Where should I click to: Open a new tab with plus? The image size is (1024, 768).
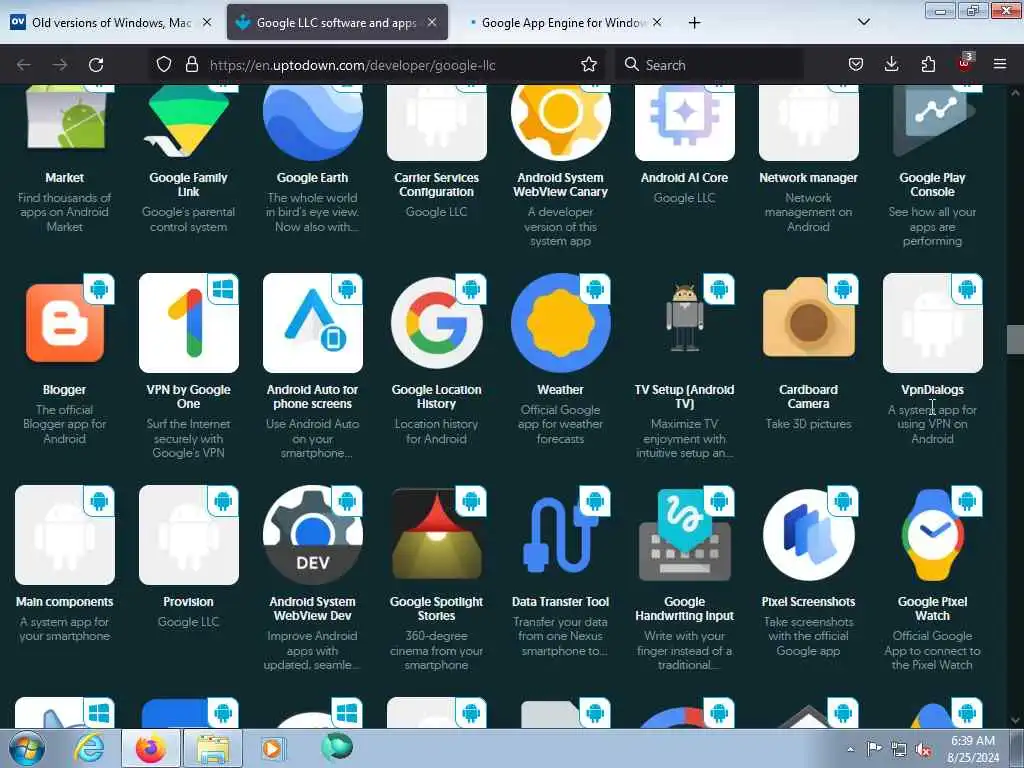(x=694, y=23)
